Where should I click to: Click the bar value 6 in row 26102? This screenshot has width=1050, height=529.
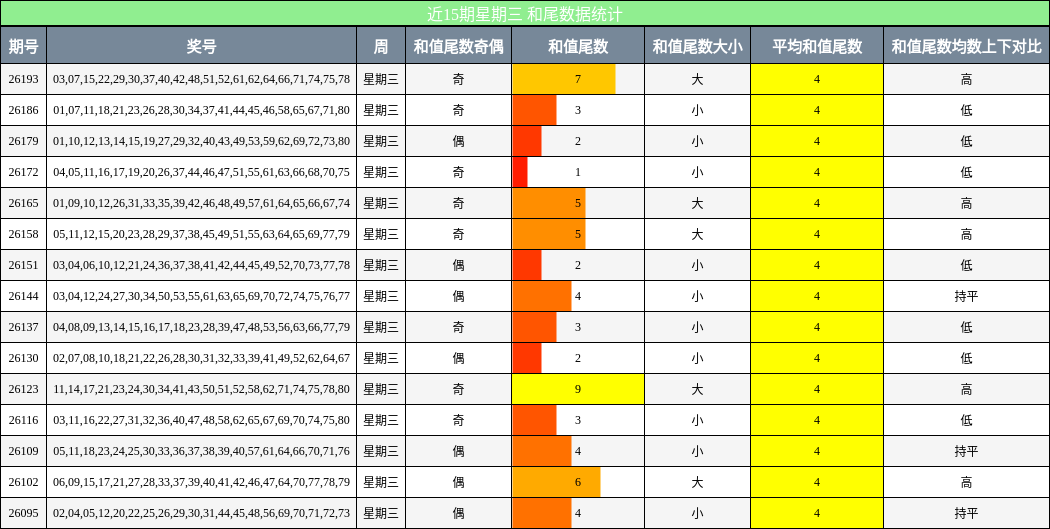[578, 482]
